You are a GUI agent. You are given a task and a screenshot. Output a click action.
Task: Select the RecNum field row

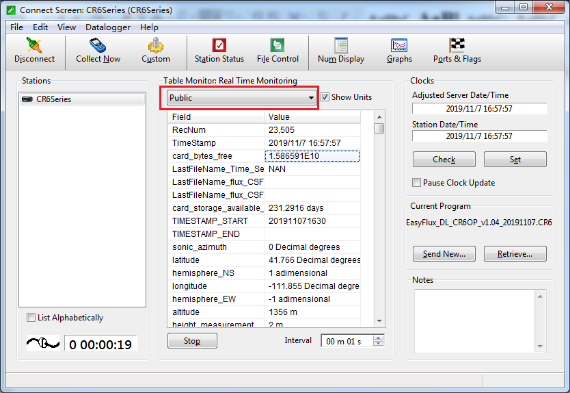(x=264, y=130)
